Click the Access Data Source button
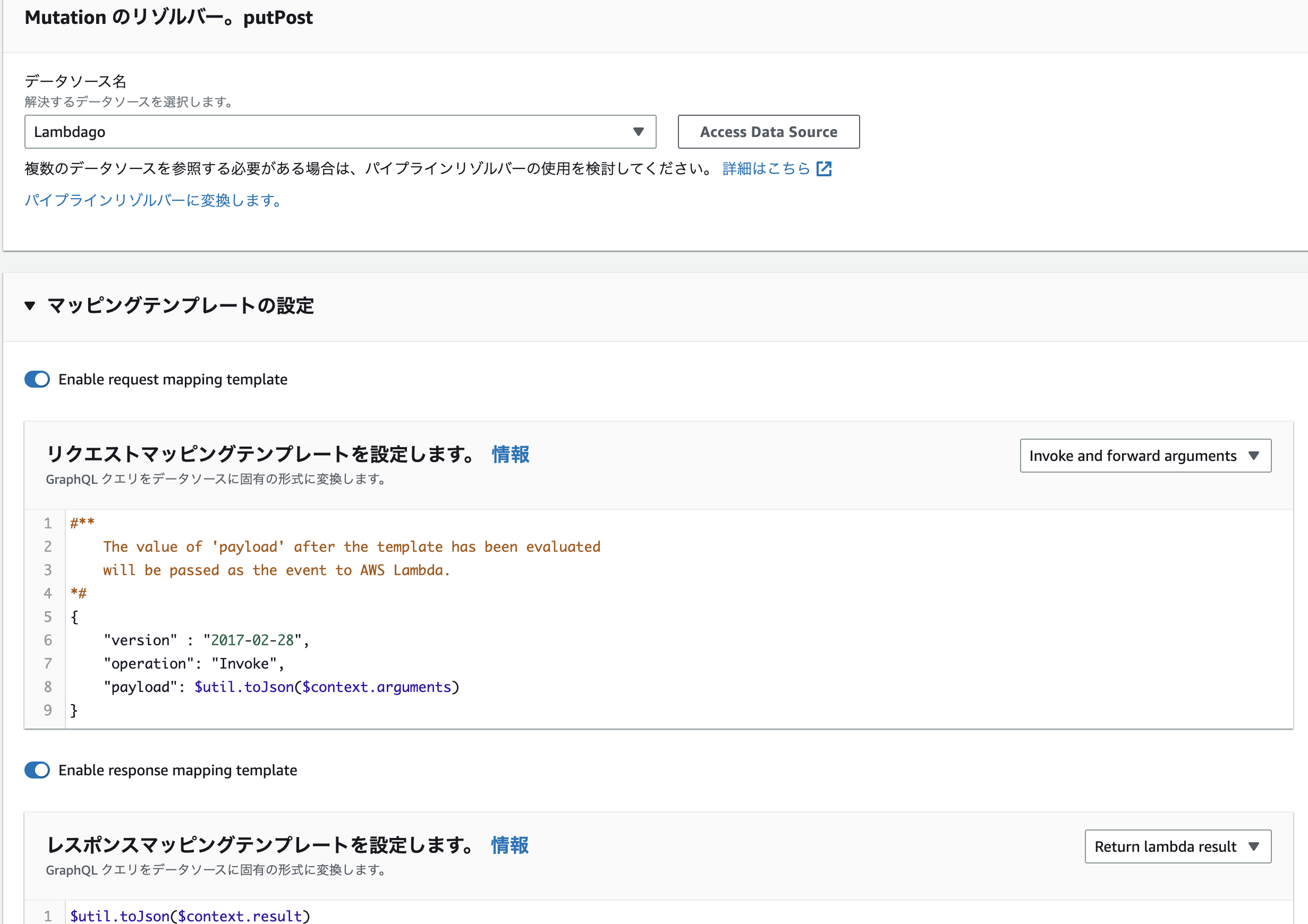 point(768,132)
